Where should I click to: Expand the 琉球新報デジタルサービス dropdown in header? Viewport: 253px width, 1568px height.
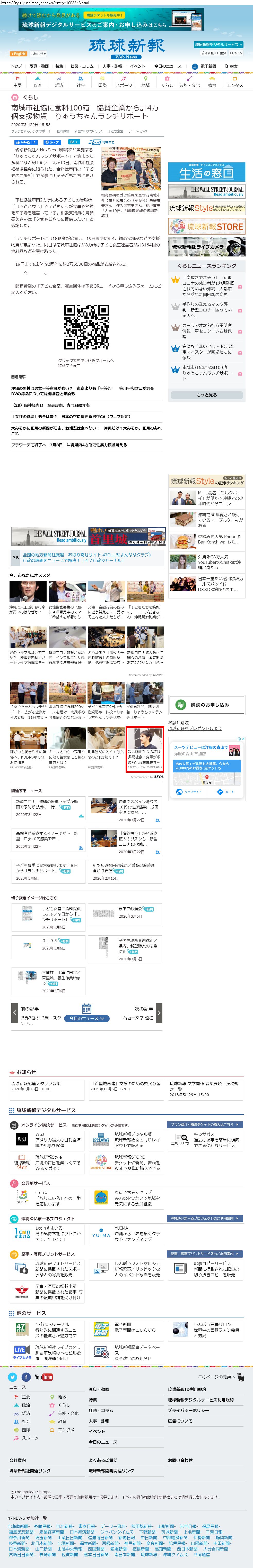(x=218, y=45)
